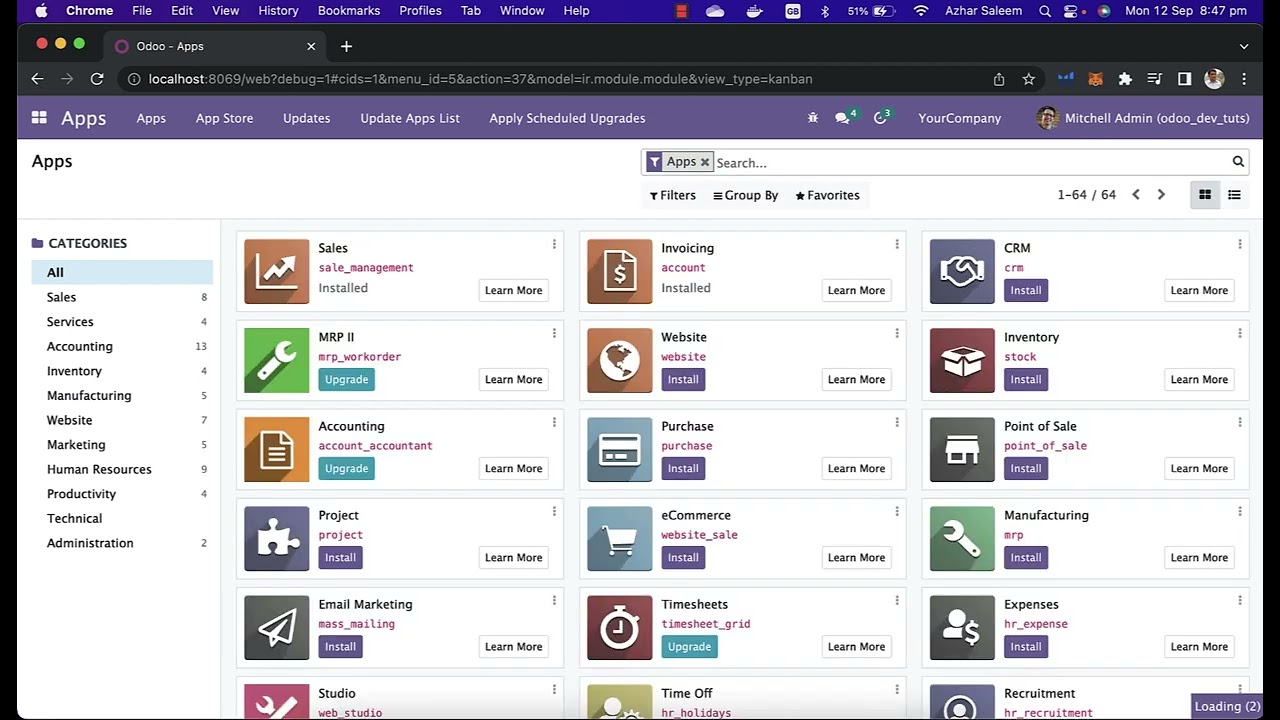Click the Invoicing app icon

(619, 272)
